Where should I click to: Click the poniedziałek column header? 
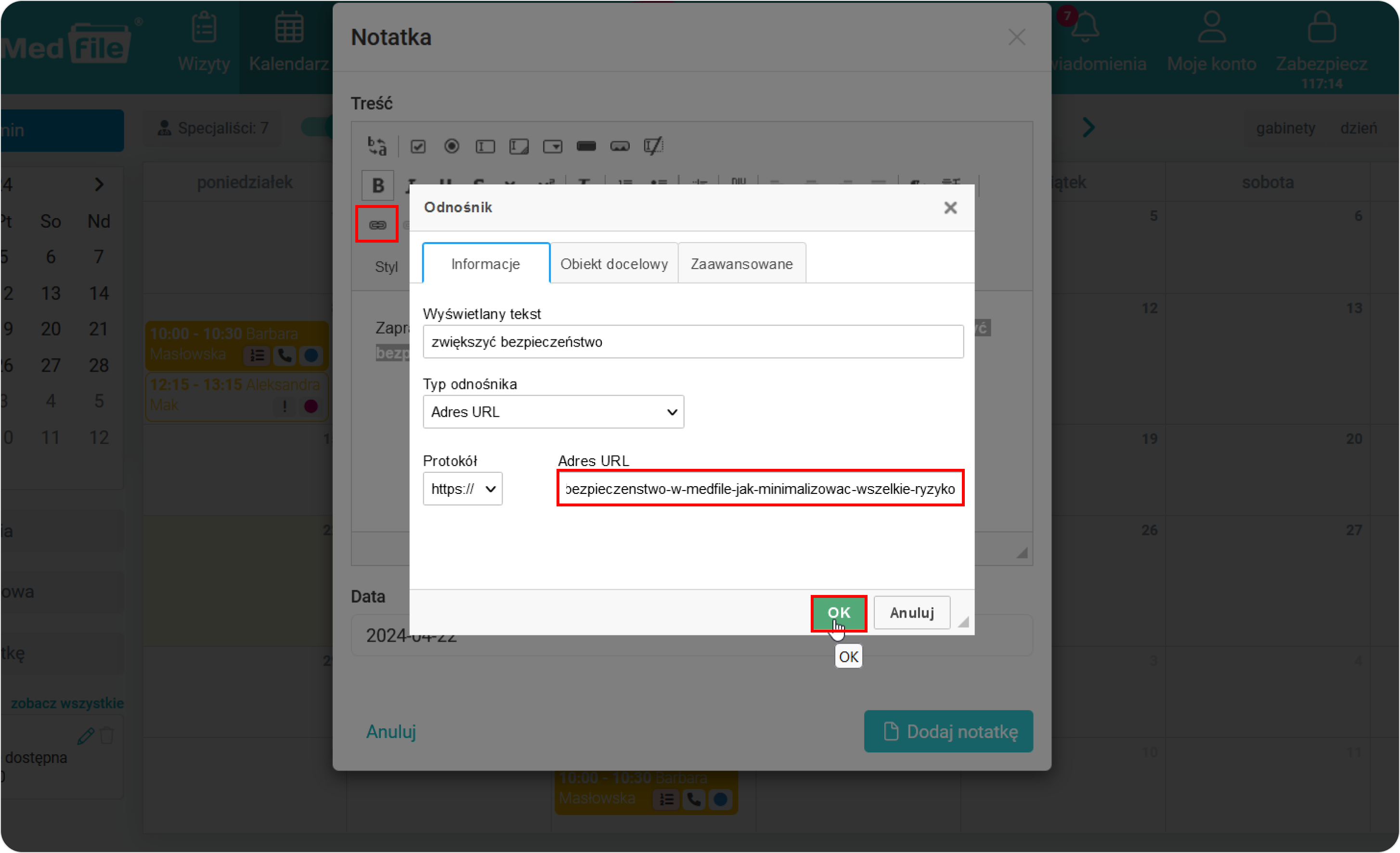tap(244, 182)
